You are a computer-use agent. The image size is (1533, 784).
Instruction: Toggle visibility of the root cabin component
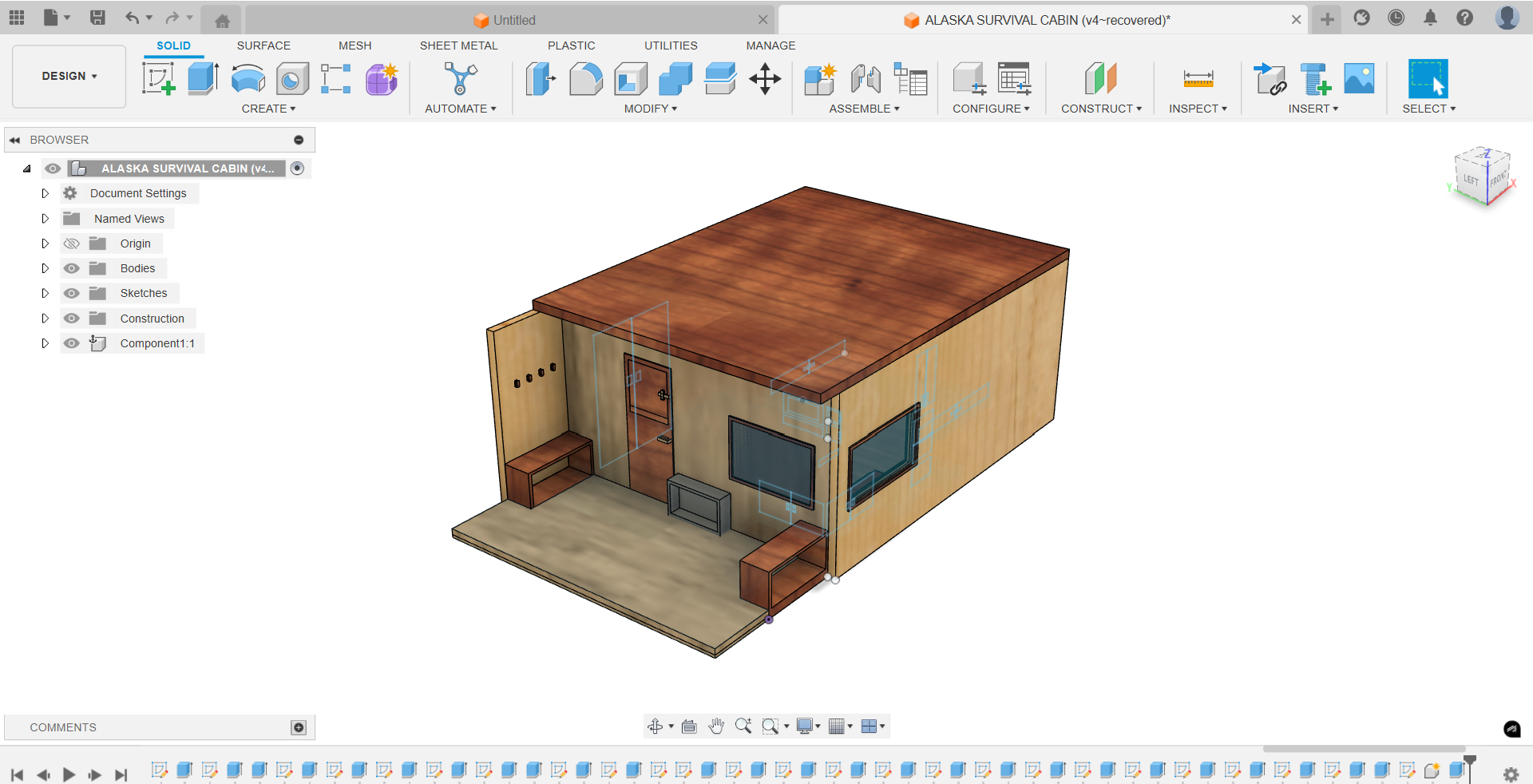53,168
